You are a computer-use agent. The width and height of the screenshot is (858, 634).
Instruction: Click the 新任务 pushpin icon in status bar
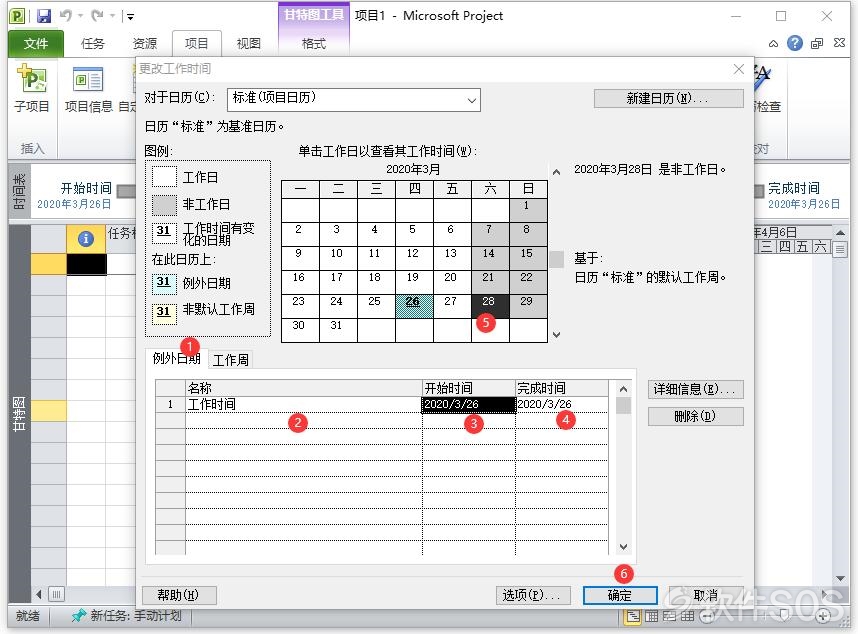[79, 616]
